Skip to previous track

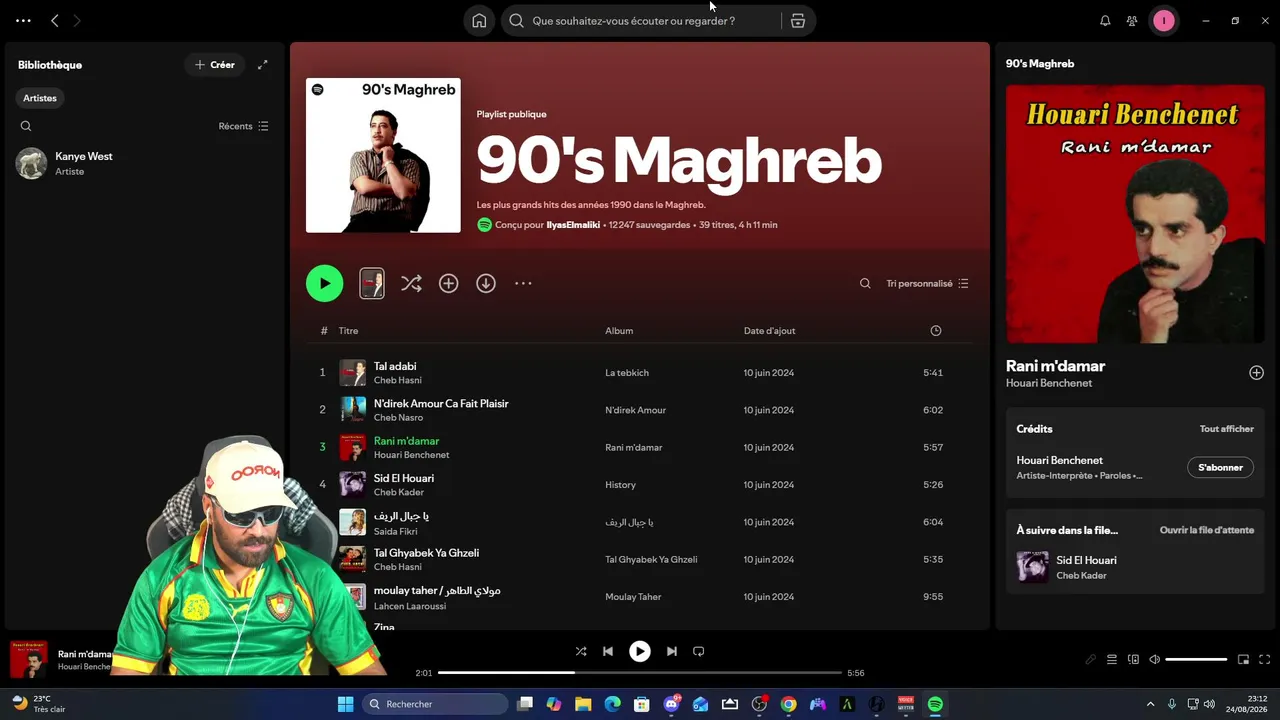[x=608, y=651]
